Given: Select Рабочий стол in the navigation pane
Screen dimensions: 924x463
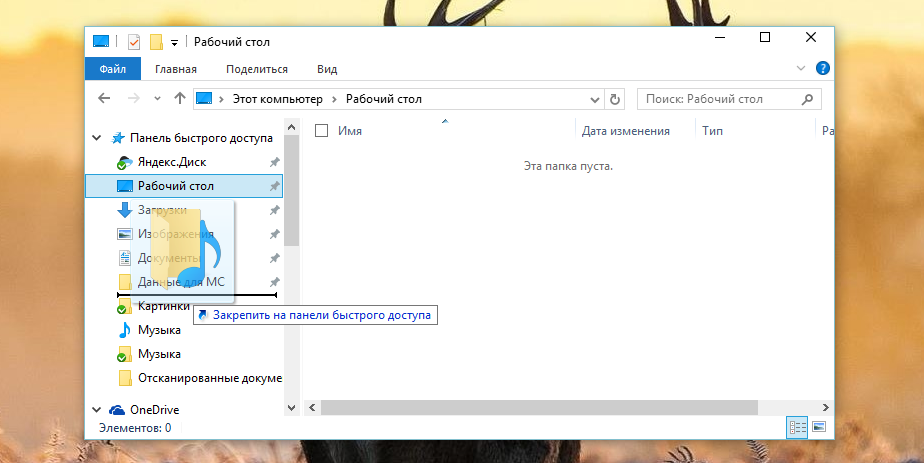Looking at the screenshot, I should (184, 186).
